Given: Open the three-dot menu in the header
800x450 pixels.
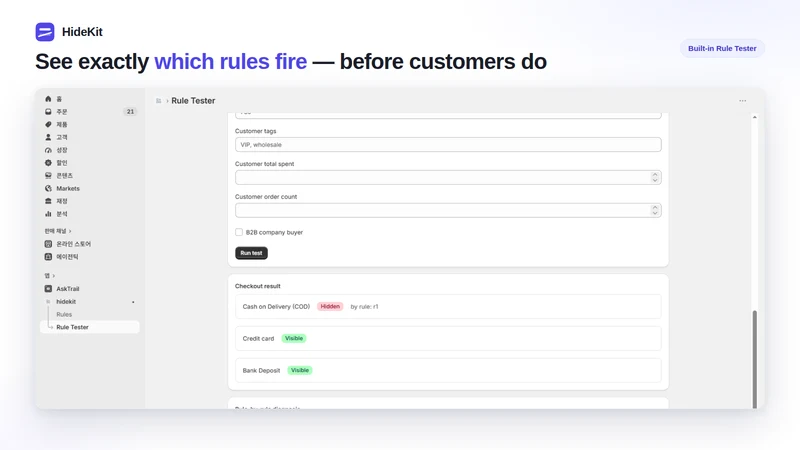Looking at the screenshot, I should (742, 101).
